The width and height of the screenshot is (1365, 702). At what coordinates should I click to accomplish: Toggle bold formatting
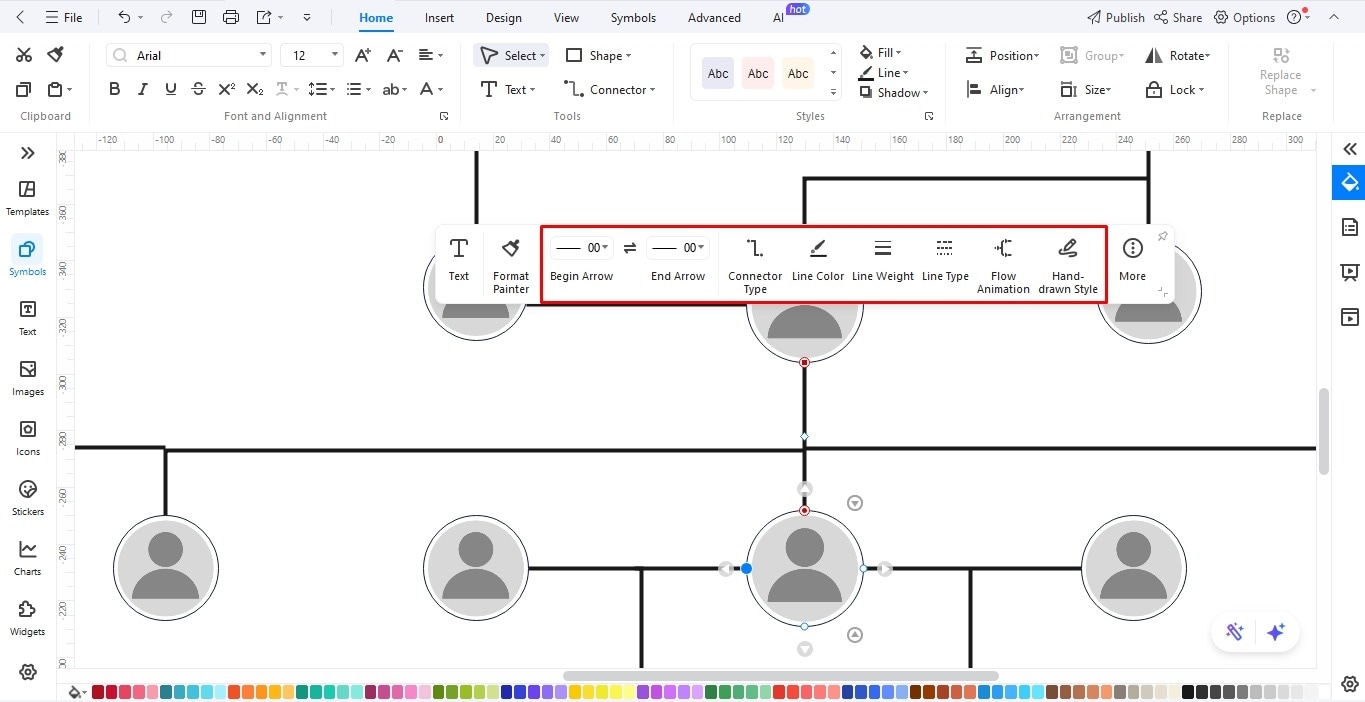pos(114,88)
